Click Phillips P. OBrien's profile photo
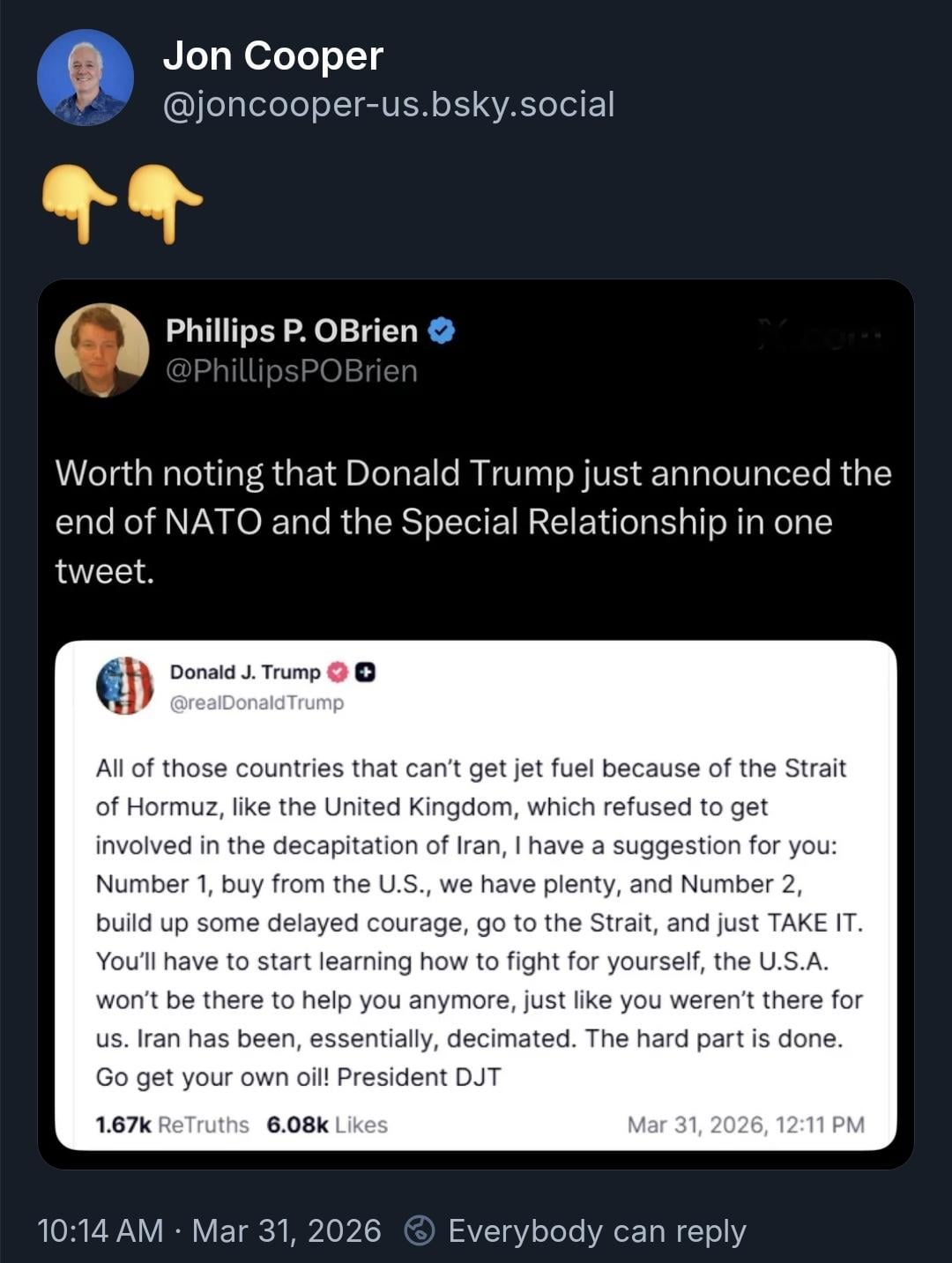The height and width of the screenshot is (1263, 952). tap(101, 350)
